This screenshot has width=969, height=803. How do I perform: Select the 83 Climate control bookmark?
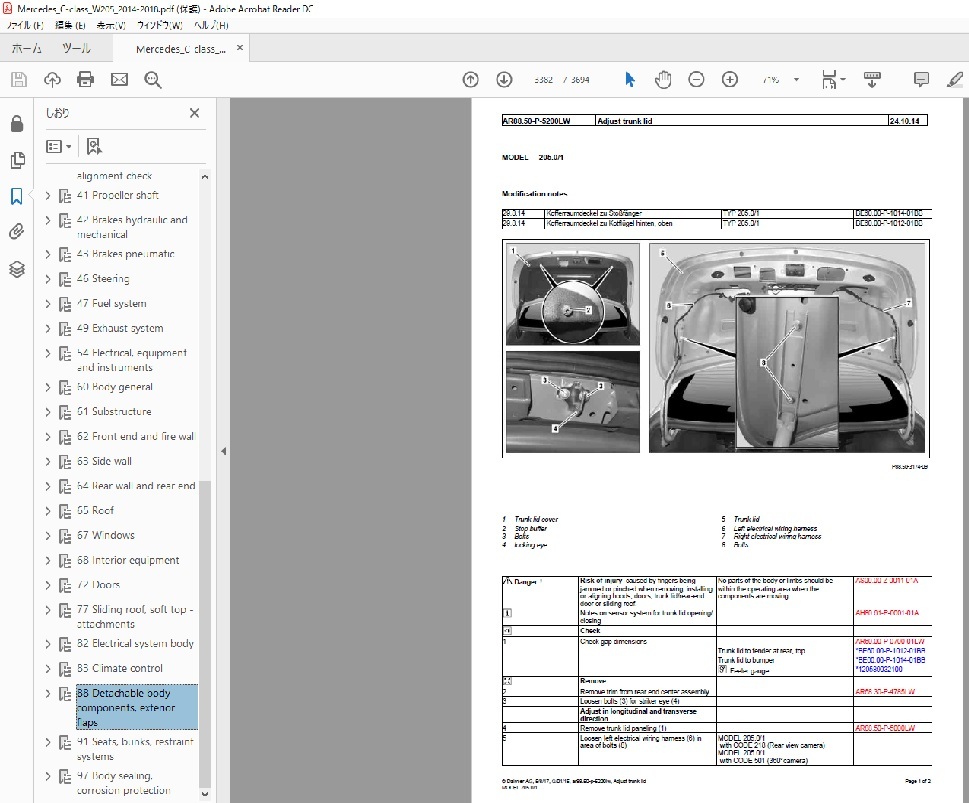(x=120, y=668)
